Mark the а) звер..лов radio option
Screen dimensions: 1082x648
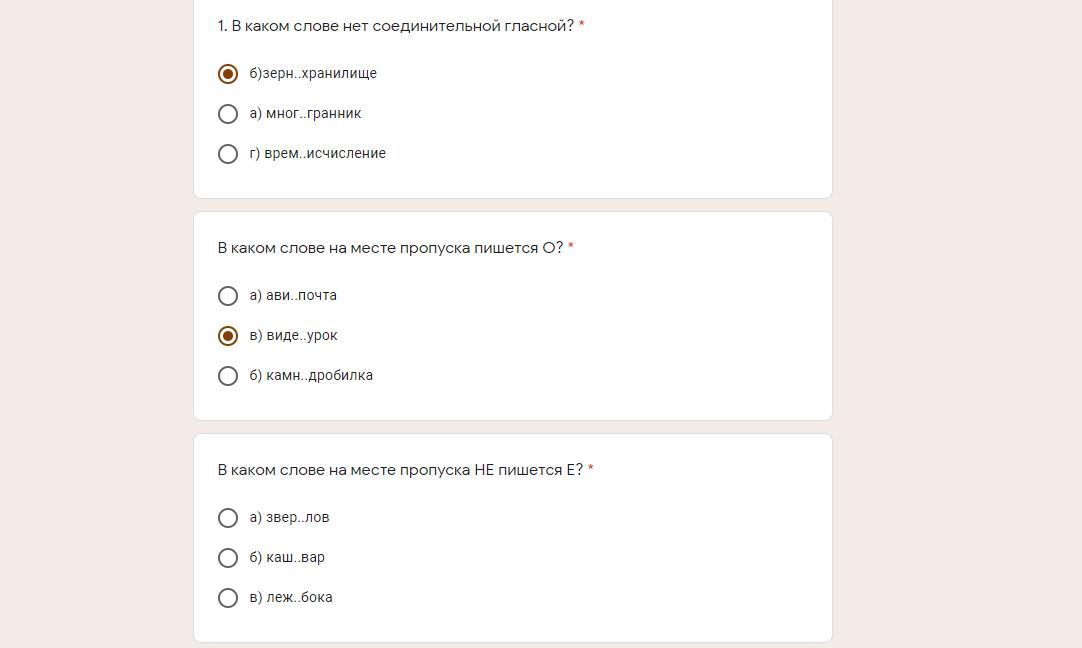tap(228, 518)
